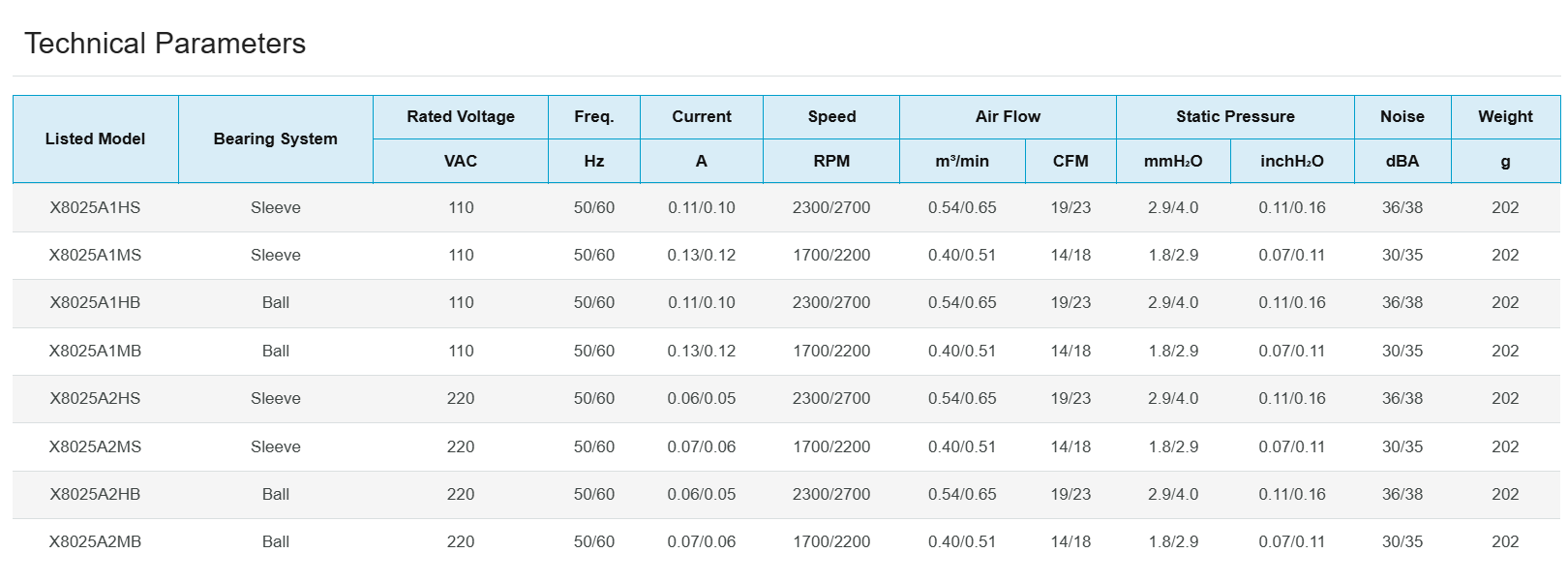Click the CFM unit subheader
The width and height of the screenshot is (1568, 584).
(1070, 161)
